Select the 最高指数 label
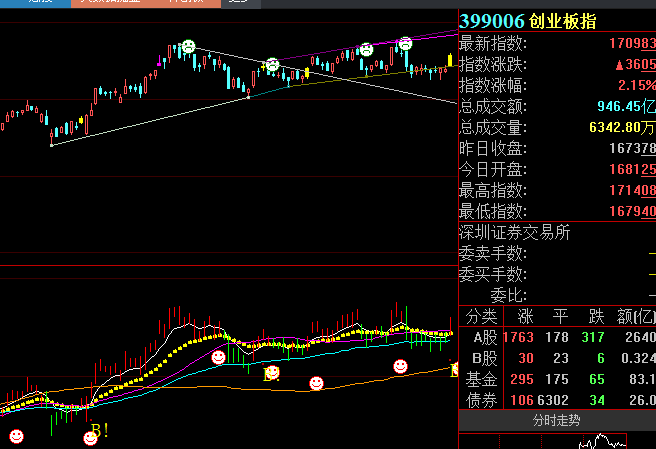This screenshot has width=656, height=449. click(x=493, y=190)
